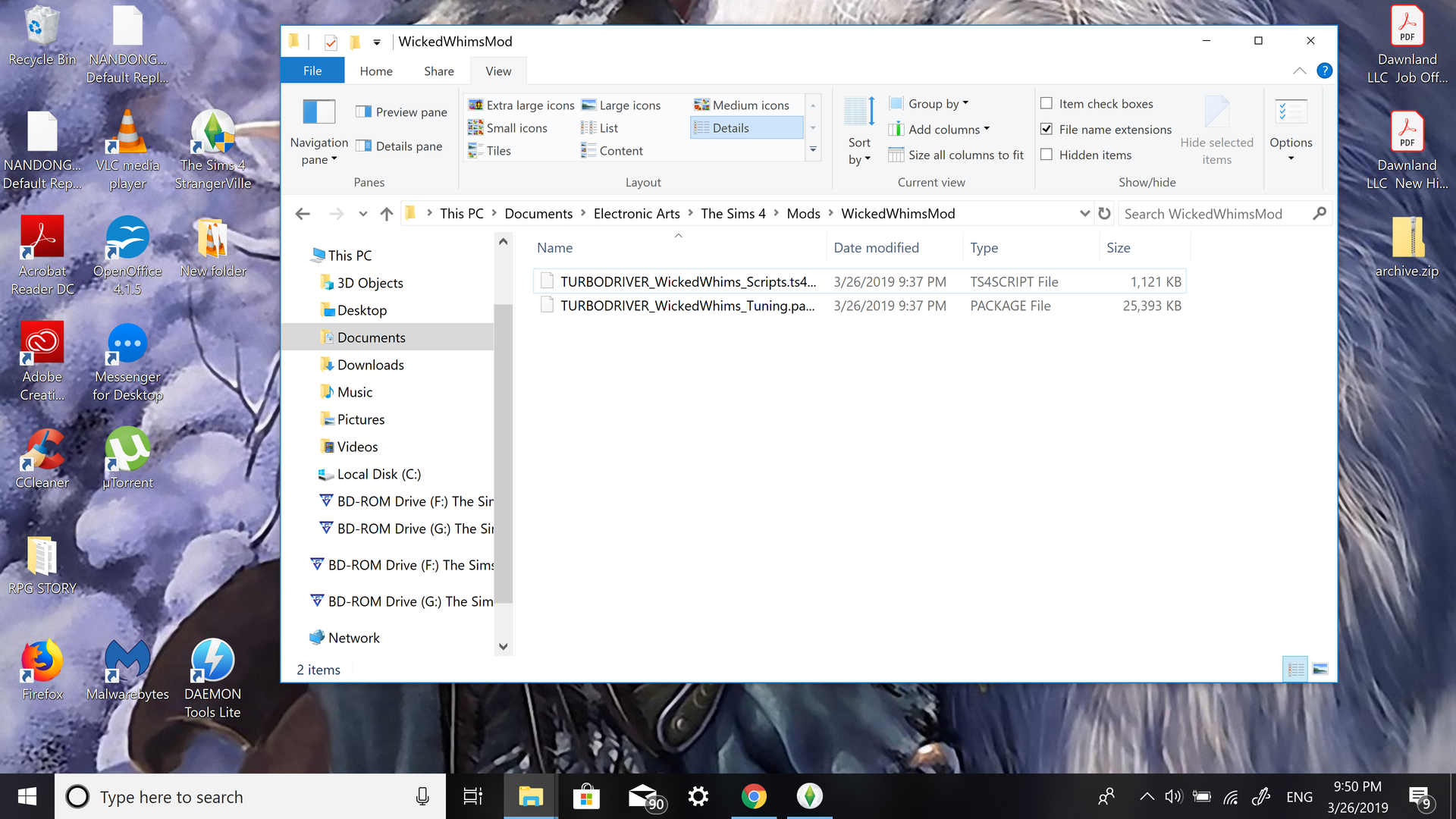The width and height of the screenshot is (1456, 819).
Task: Click Size all columns to fit
Action: [956, 155]
